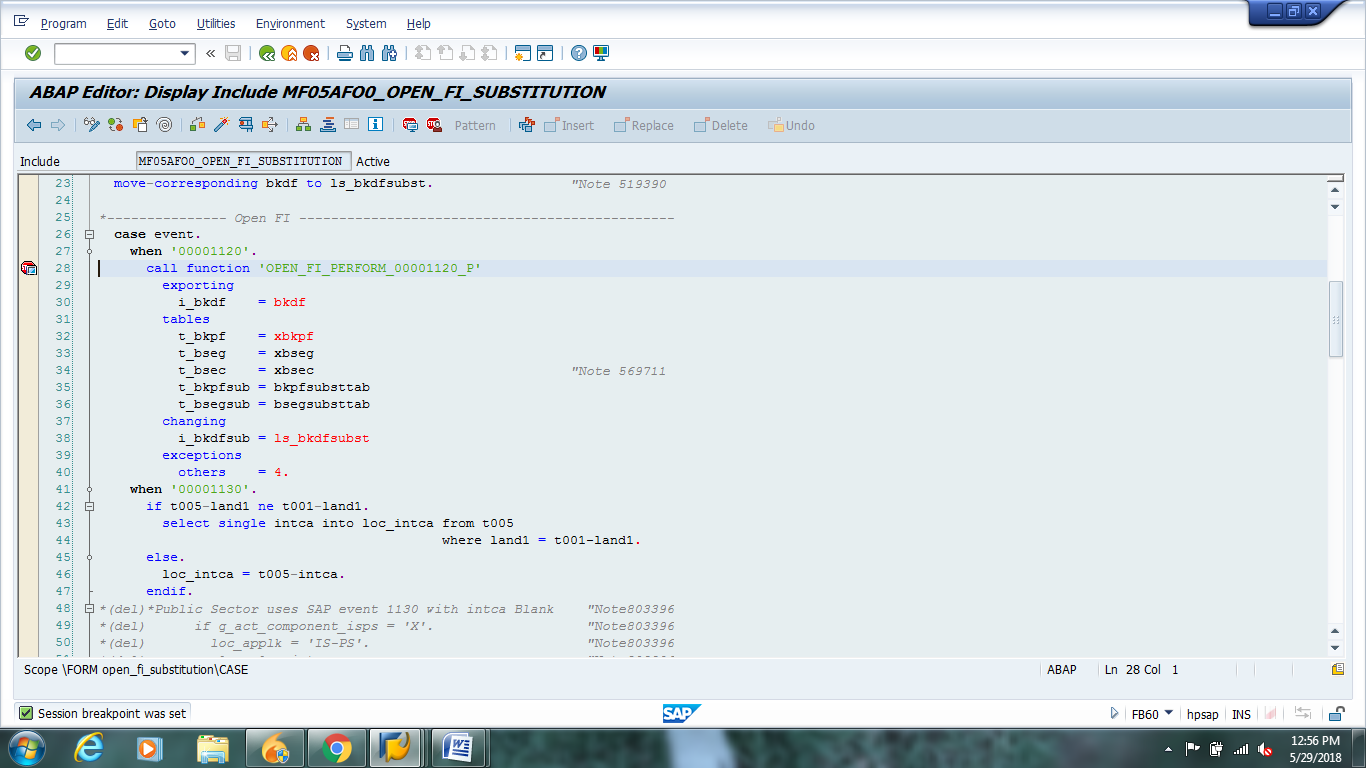
Task: Click the Include input field showing MF05AFO0_OPEN_FI_SUBSTITUTION
Action: tap(242, 161)
